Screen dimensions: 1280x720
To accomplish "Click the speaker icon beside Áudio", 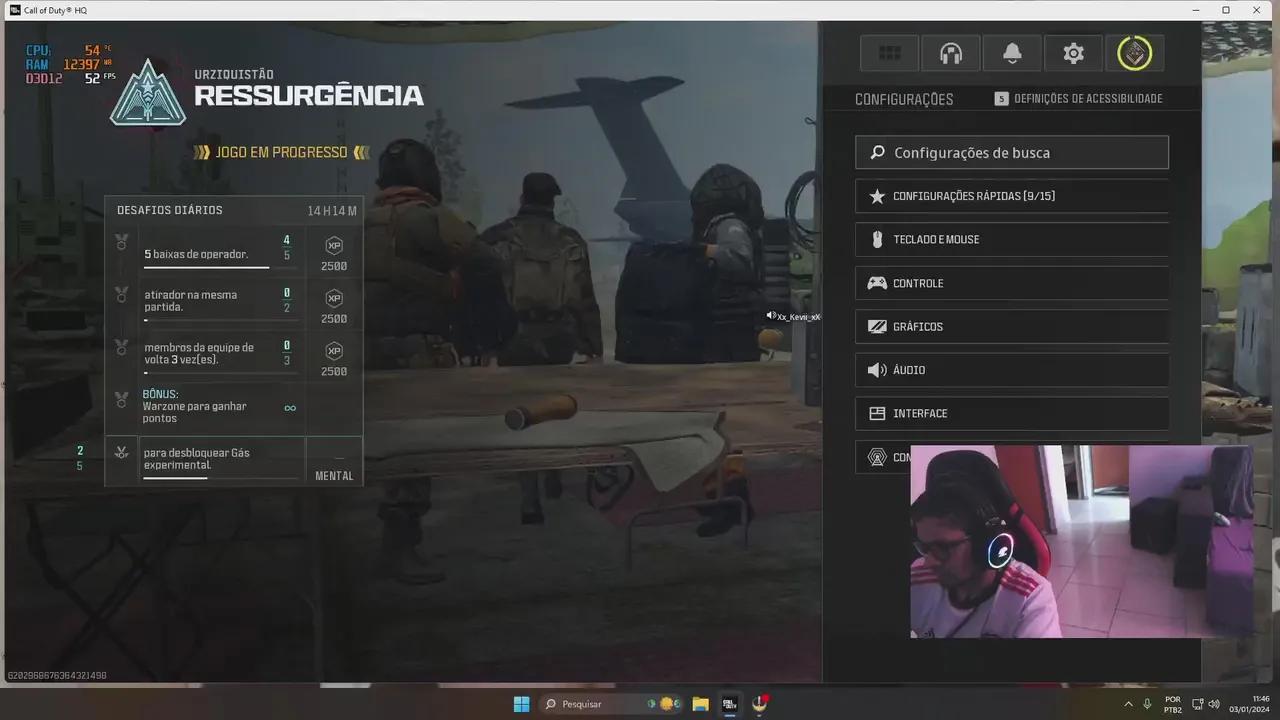I will [877, 370].
